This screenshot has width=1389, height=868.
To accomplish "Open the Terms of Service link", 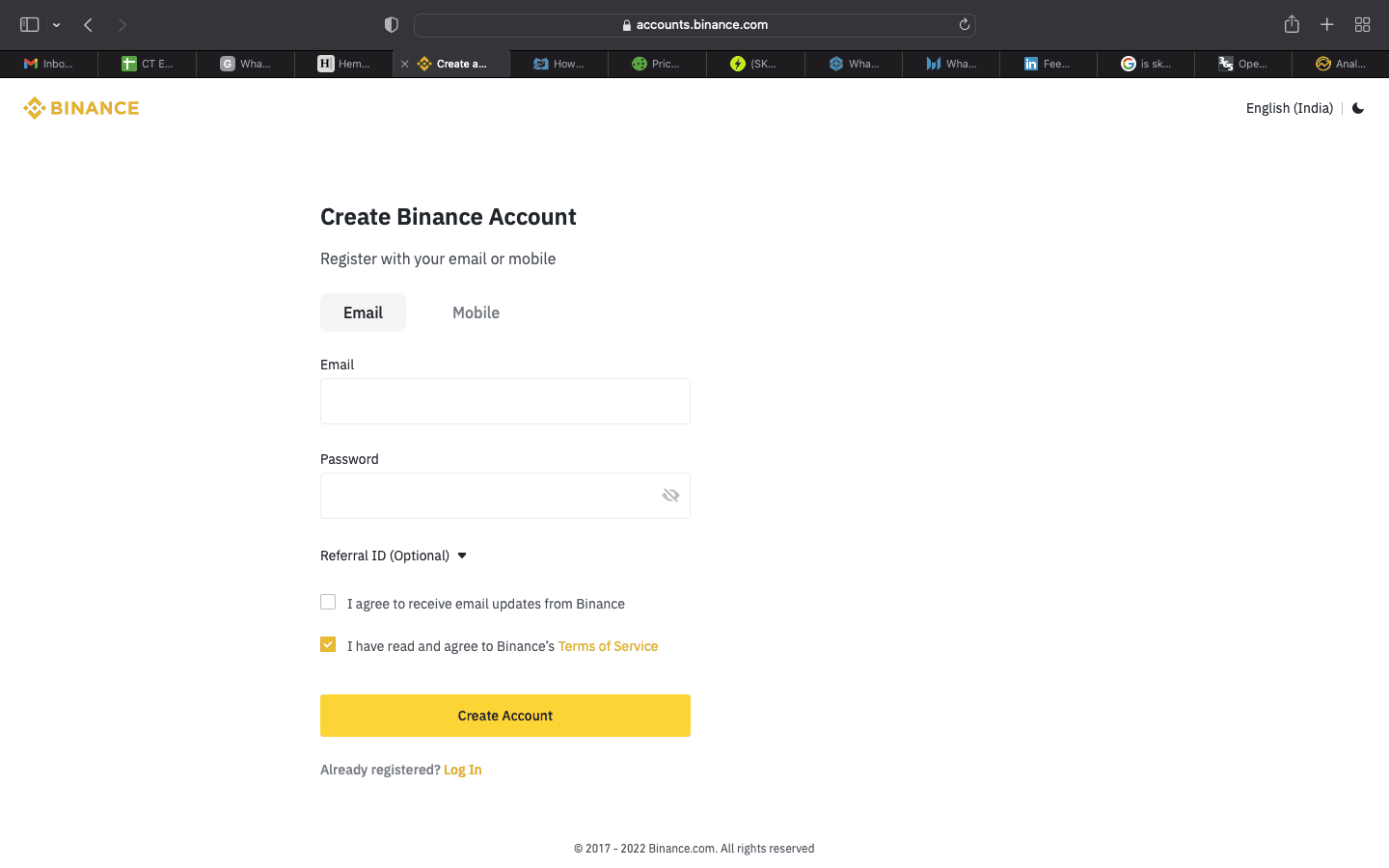I will pyautogui.click(x=608, y=646).
